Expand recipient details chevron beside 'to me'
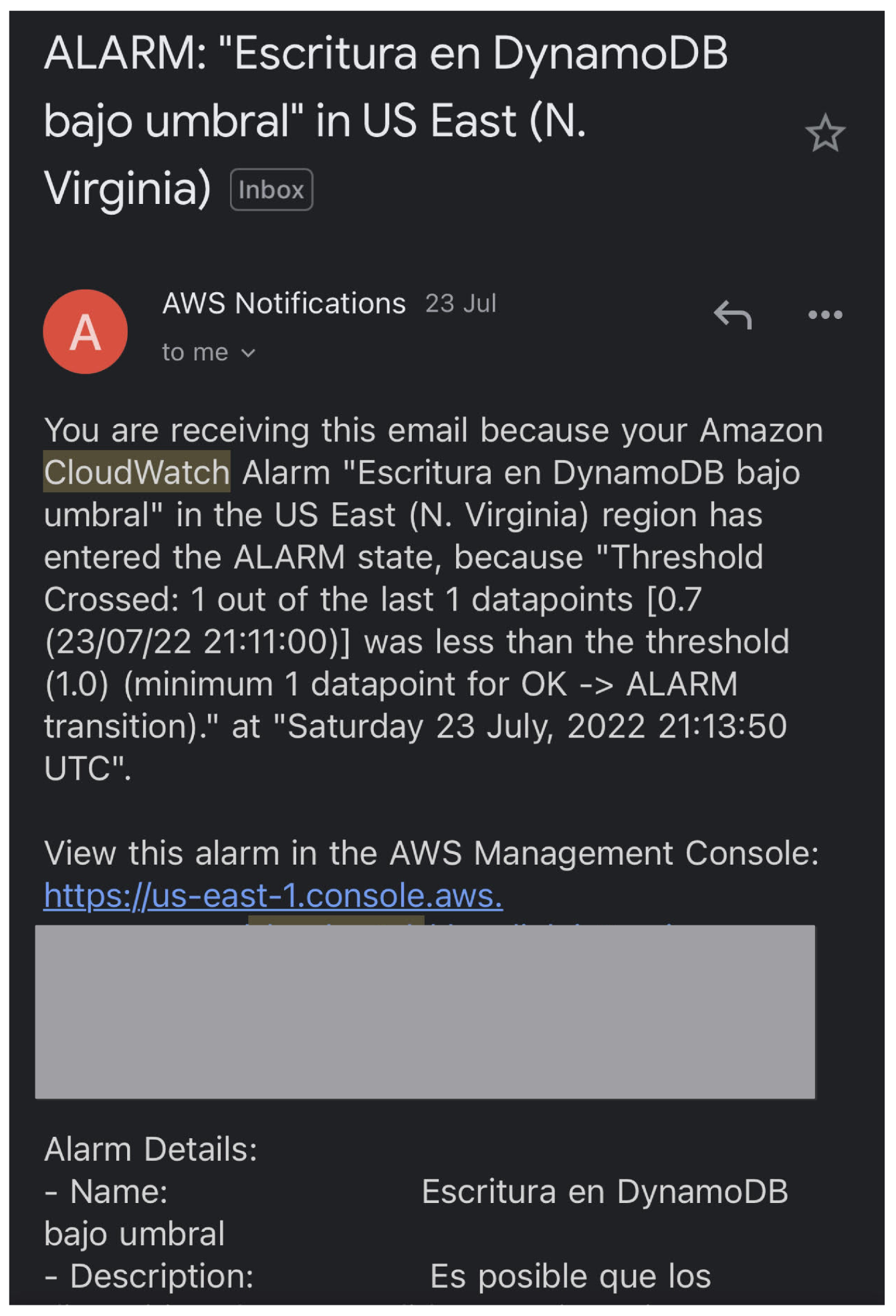Viewport: 896px width, 1316px height. [x=249, y=353]
